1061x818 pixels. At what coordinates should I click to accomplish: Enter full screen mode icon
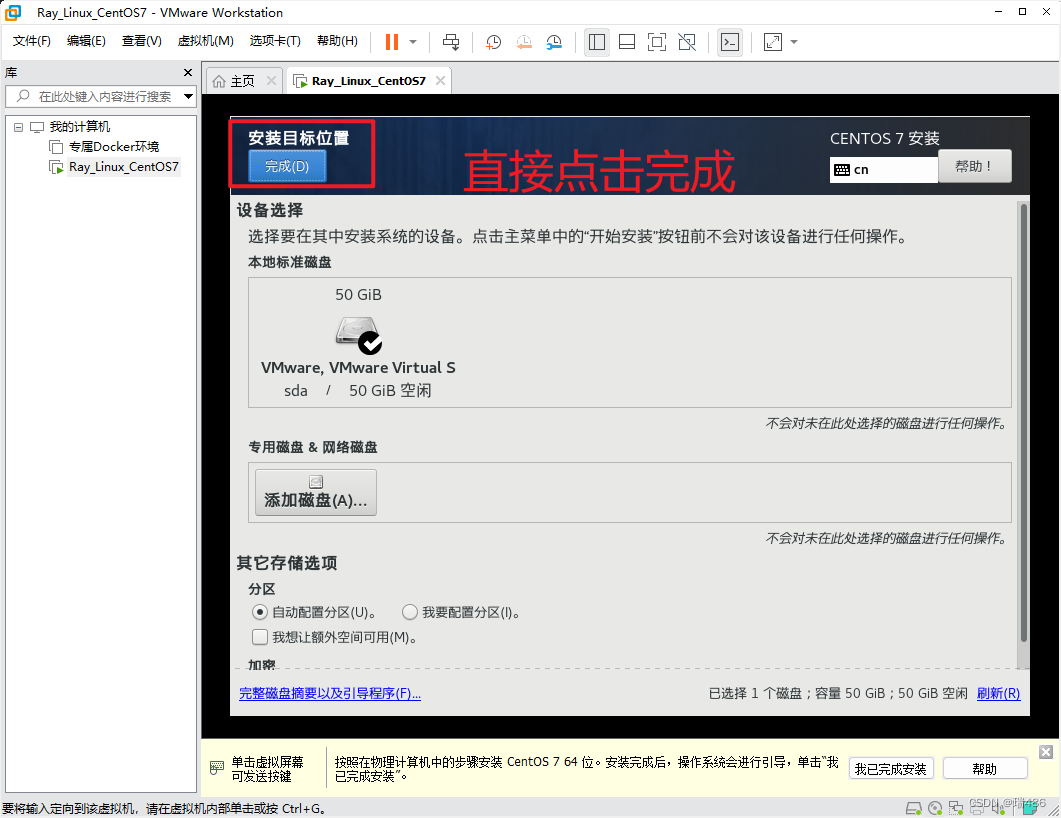click(657, 42)
